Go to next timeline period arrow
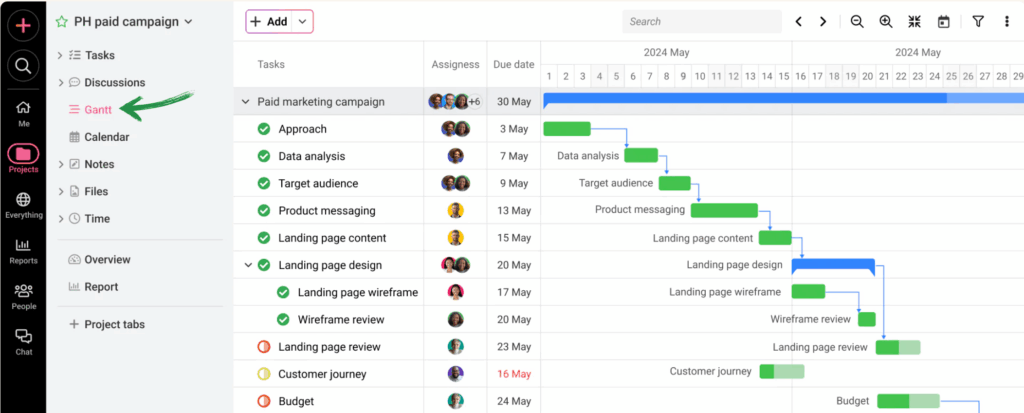 (x=823, y=22)
